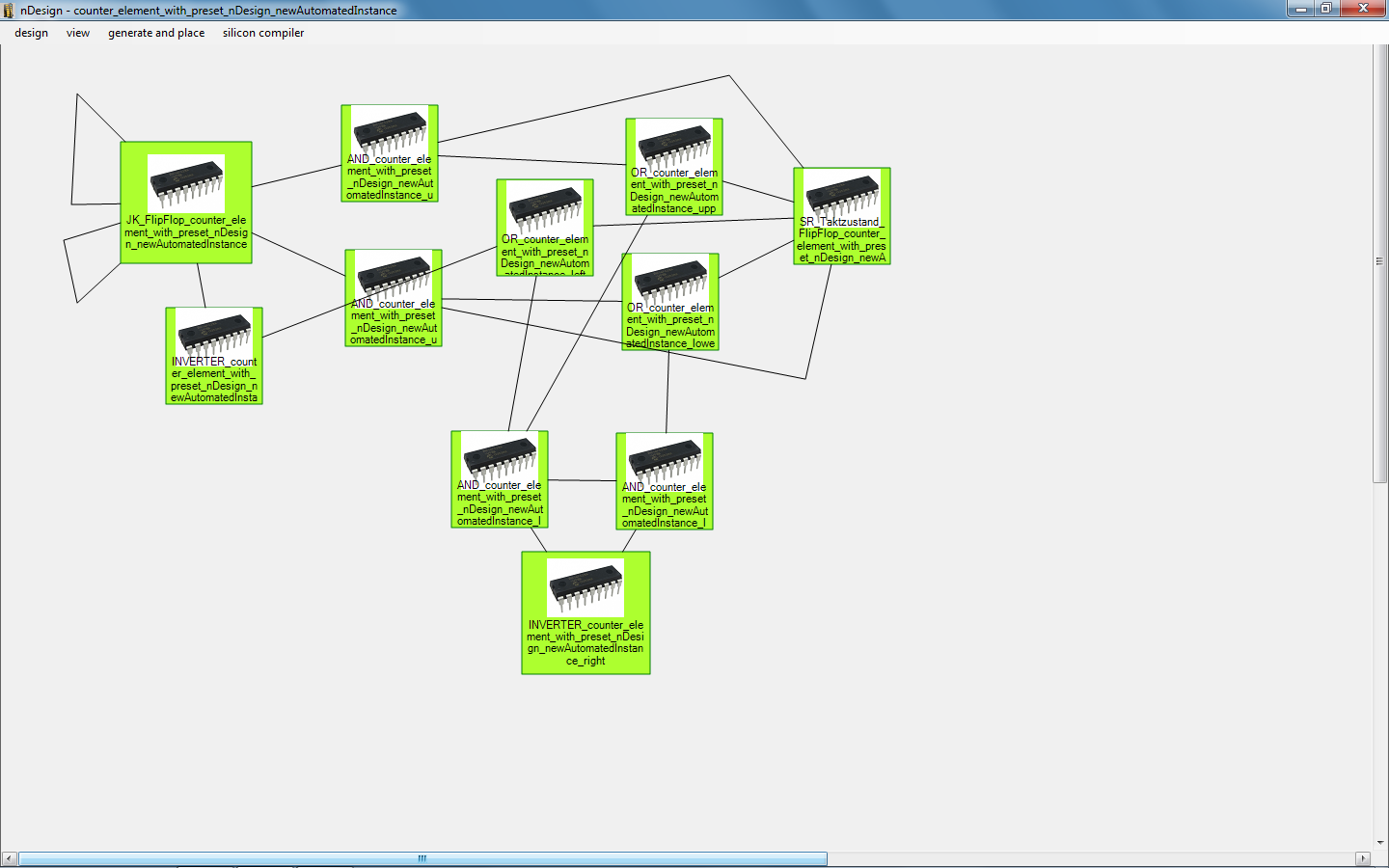Click the horizontal scrollbar thumb
This screenshot has height=868, width=1389.
(x=422, y=858)
